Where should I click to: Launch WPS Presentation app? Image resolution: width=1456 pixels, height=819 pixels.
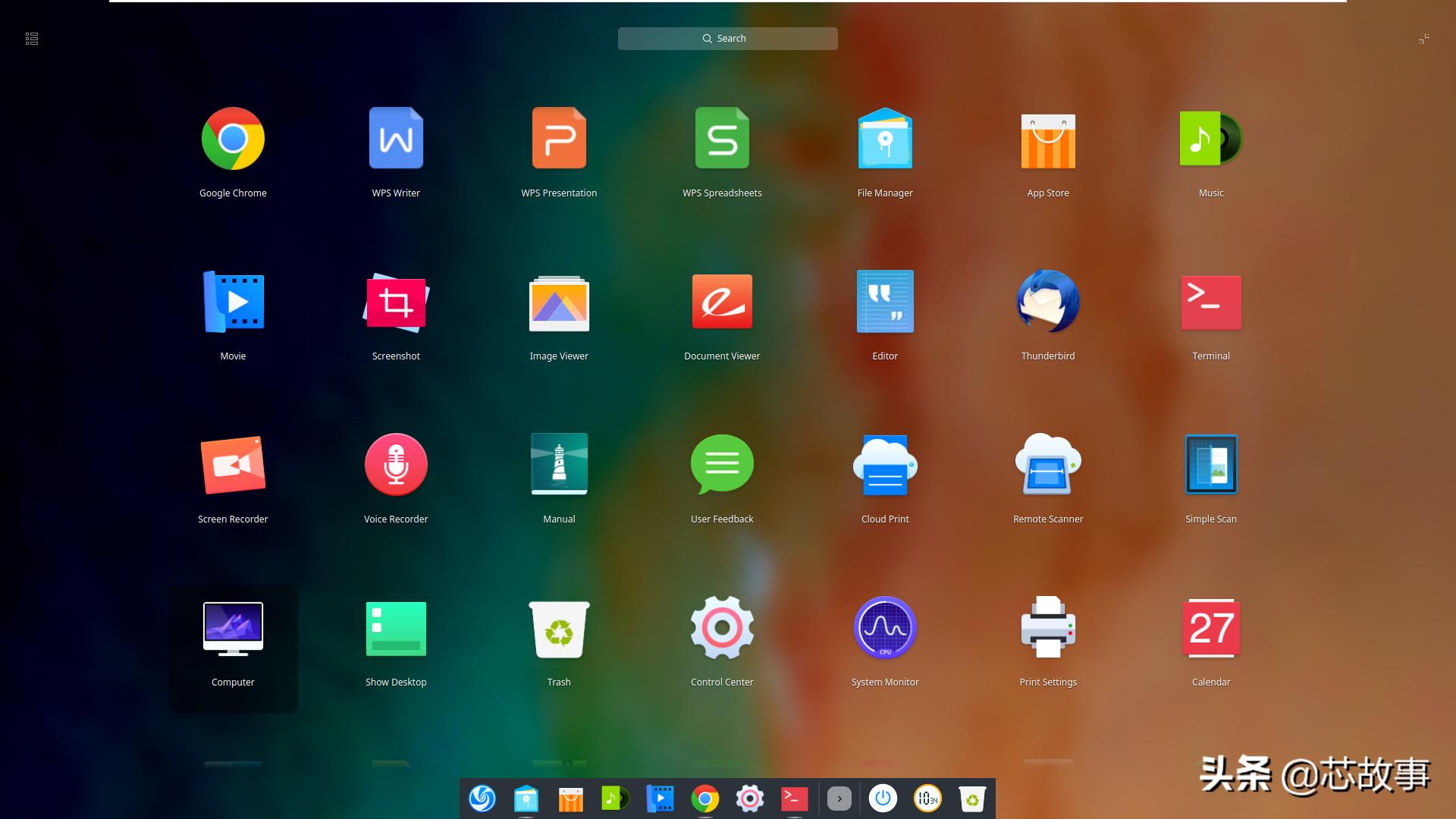559,139
